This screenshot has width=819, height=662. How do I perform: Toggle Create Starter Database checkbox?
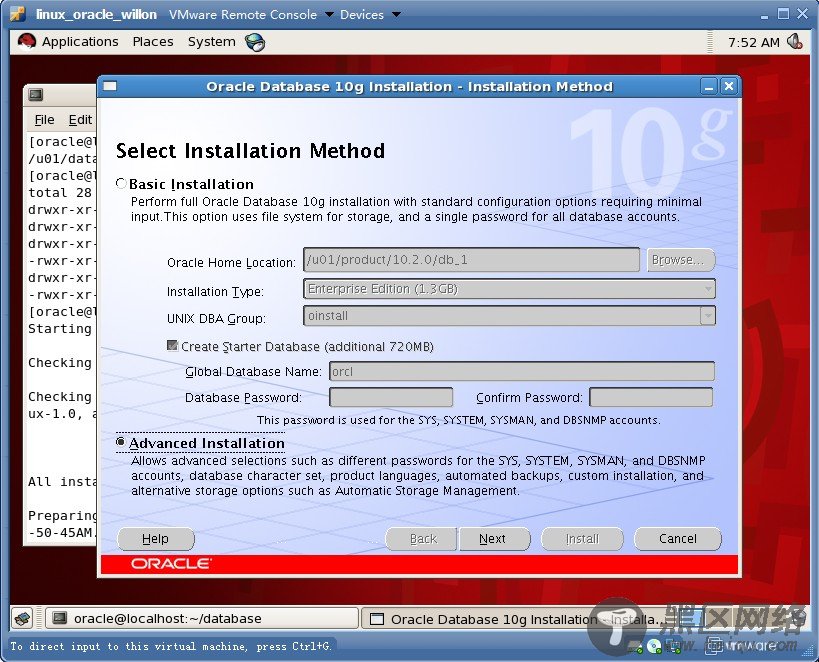click(172, 345)
